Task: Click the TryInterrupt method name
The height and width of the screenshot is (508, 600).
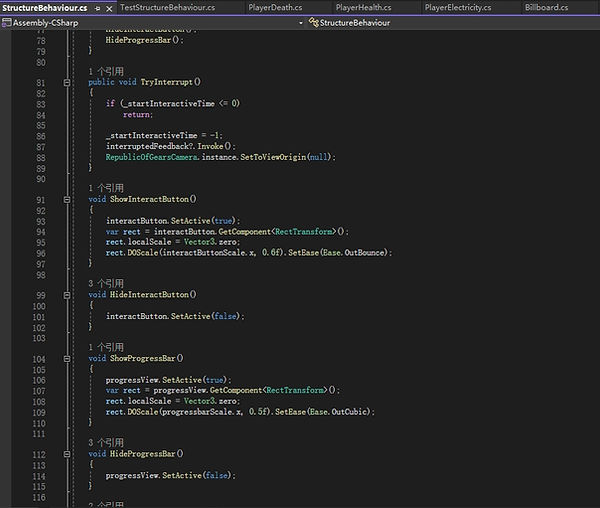Action: coord(166,82)
